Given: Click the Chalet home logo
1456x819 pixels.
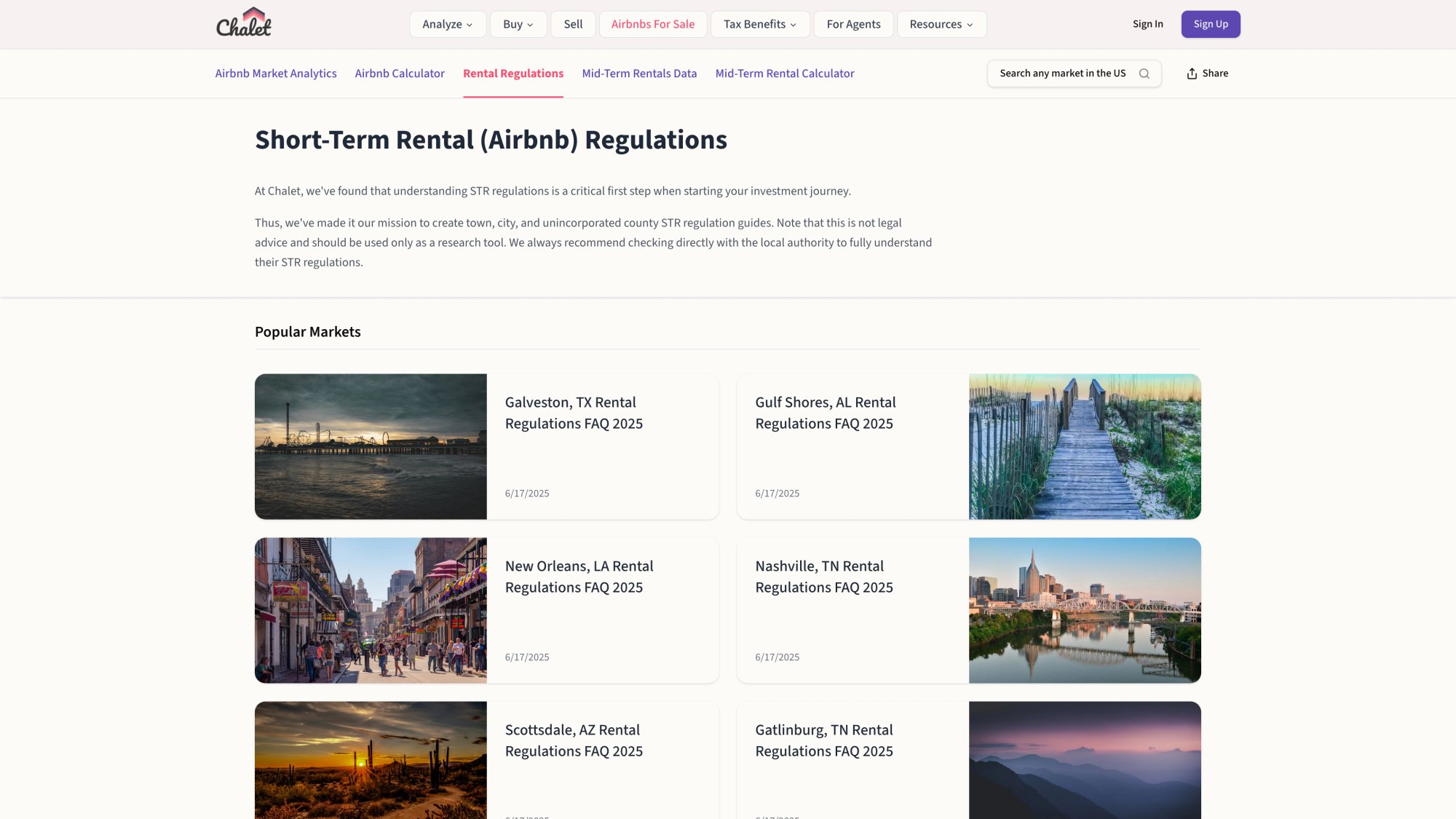Looking at the screenshot, I should pyautogui.click(x=243, y=23).
